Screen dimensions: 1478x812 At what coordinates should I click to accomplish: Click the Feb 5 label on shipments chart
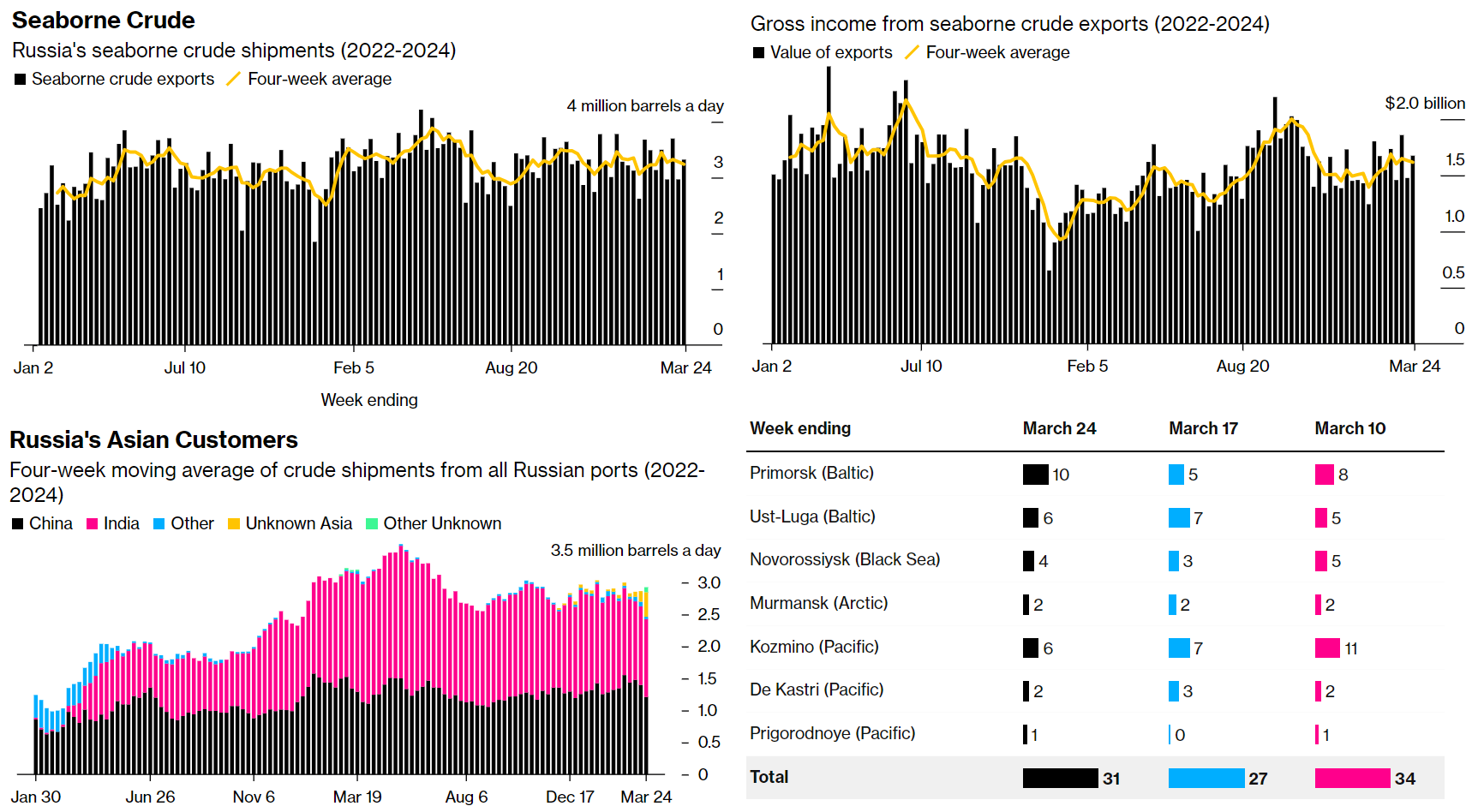click(354, 368)
